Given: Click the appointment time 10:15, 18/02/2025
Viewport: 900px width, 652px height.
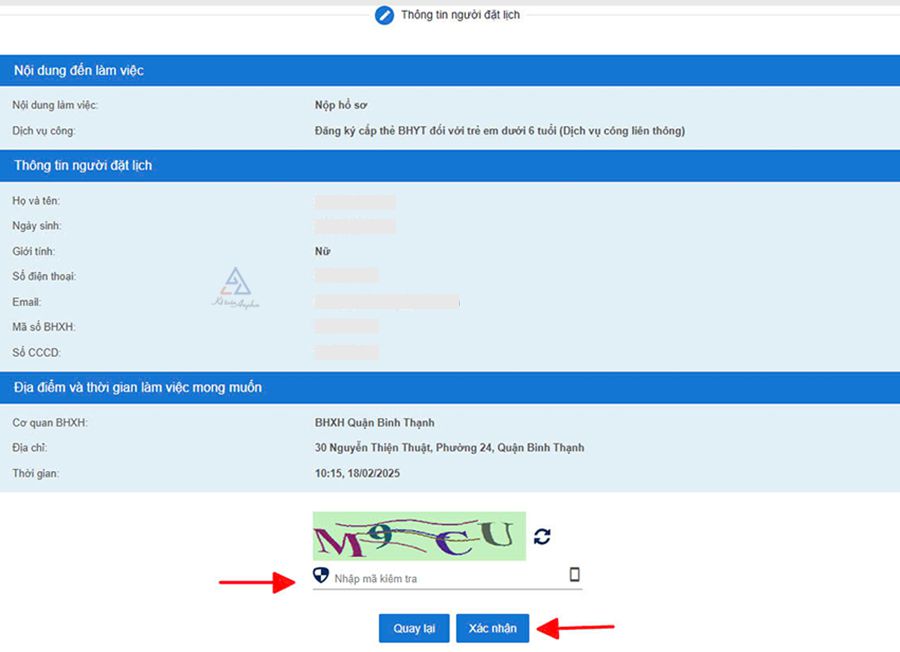Looking at the screenshot, I should (x=357, y=474).
